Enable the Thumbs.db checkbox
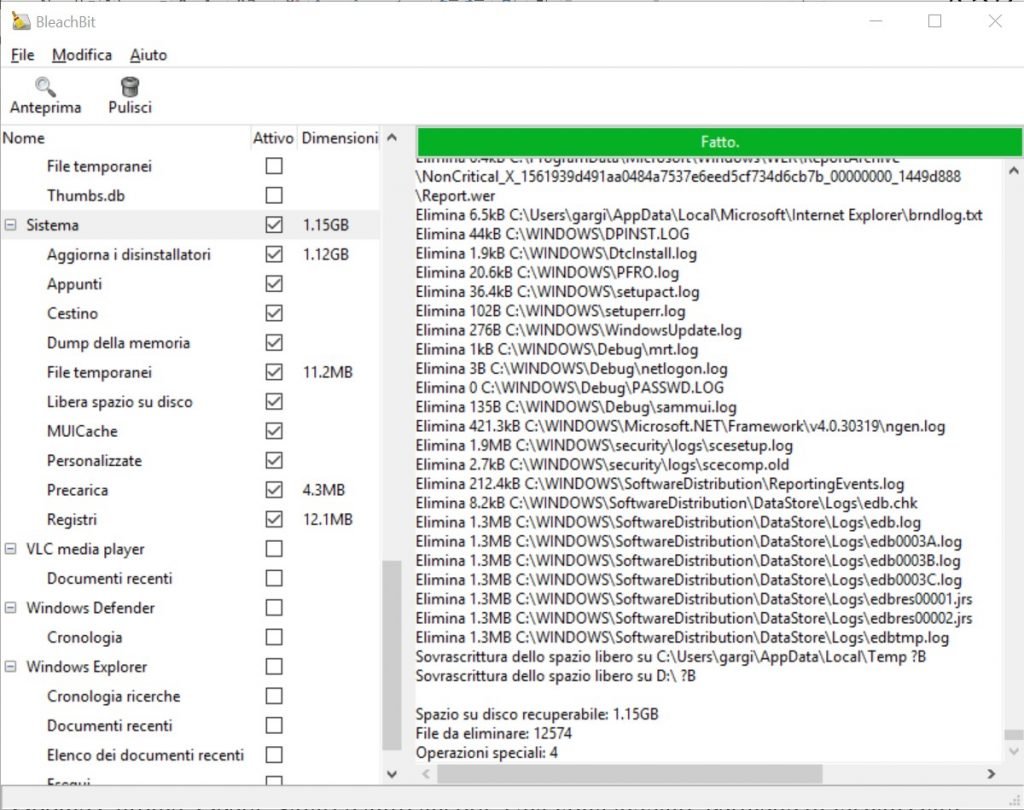 pyautogui.click(x=273, y=196)
